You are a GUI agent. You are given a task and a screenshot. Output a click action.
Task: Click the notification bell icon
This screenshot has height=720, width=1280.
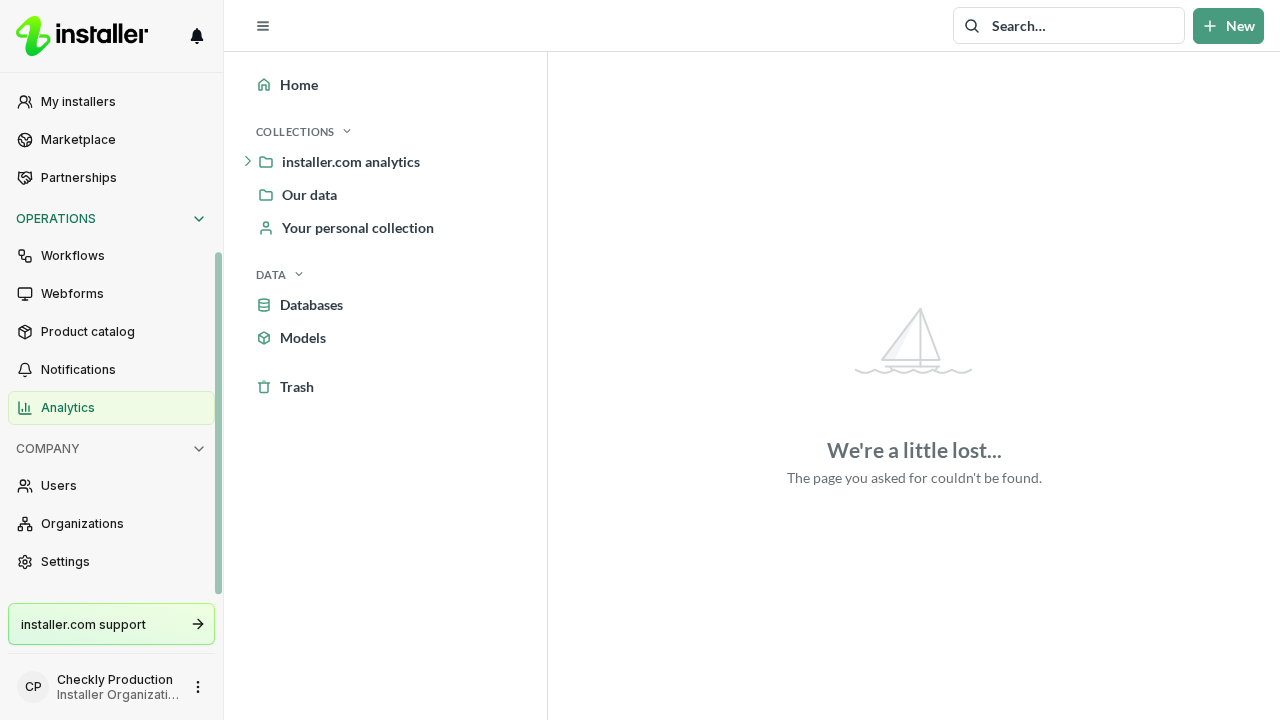[197, 36]
